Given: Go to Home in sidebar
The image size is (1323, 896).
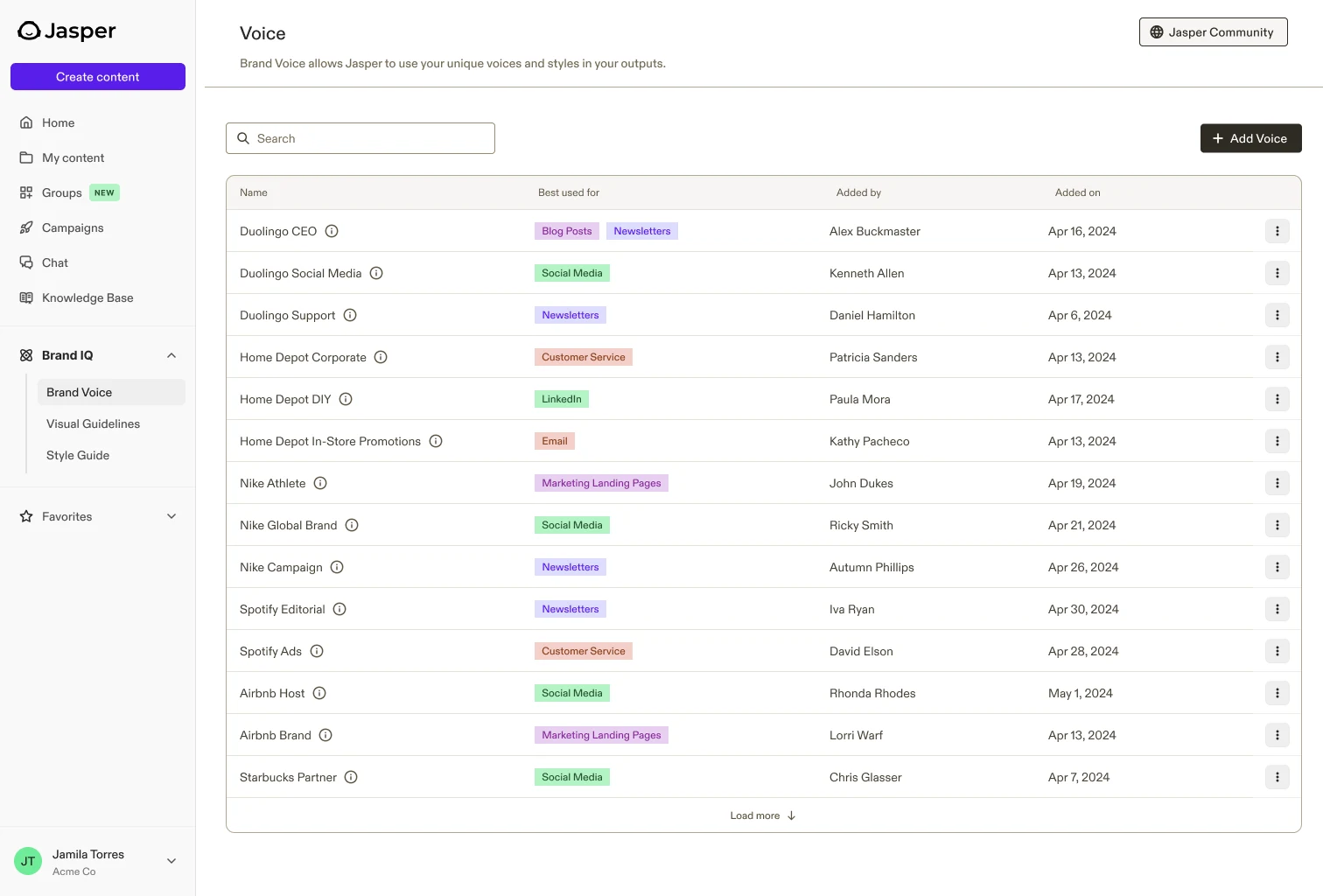Looking at the screenshot, I should 98,122.
